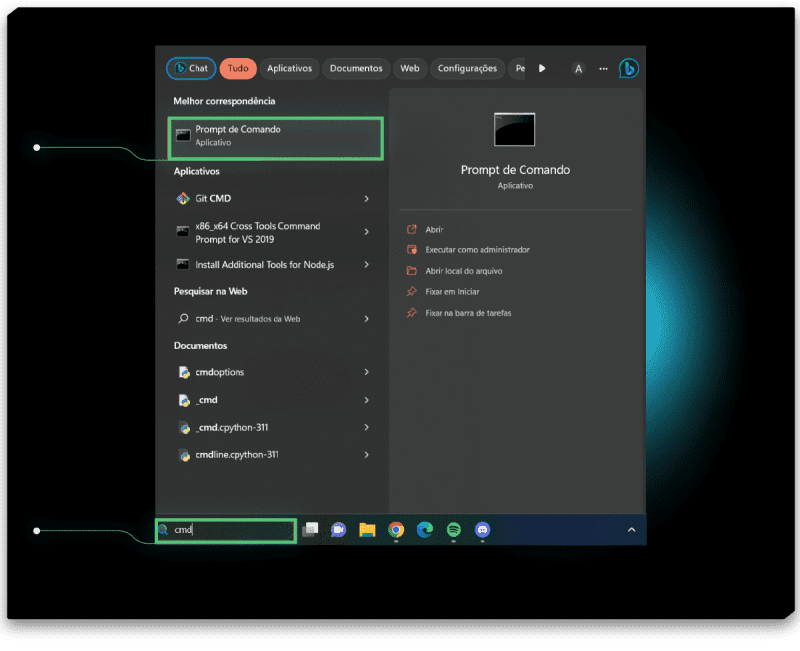The image size is (800, 651).
Task: Launch Google Chrome from the taskbar
Action: (x=396, y=530)
